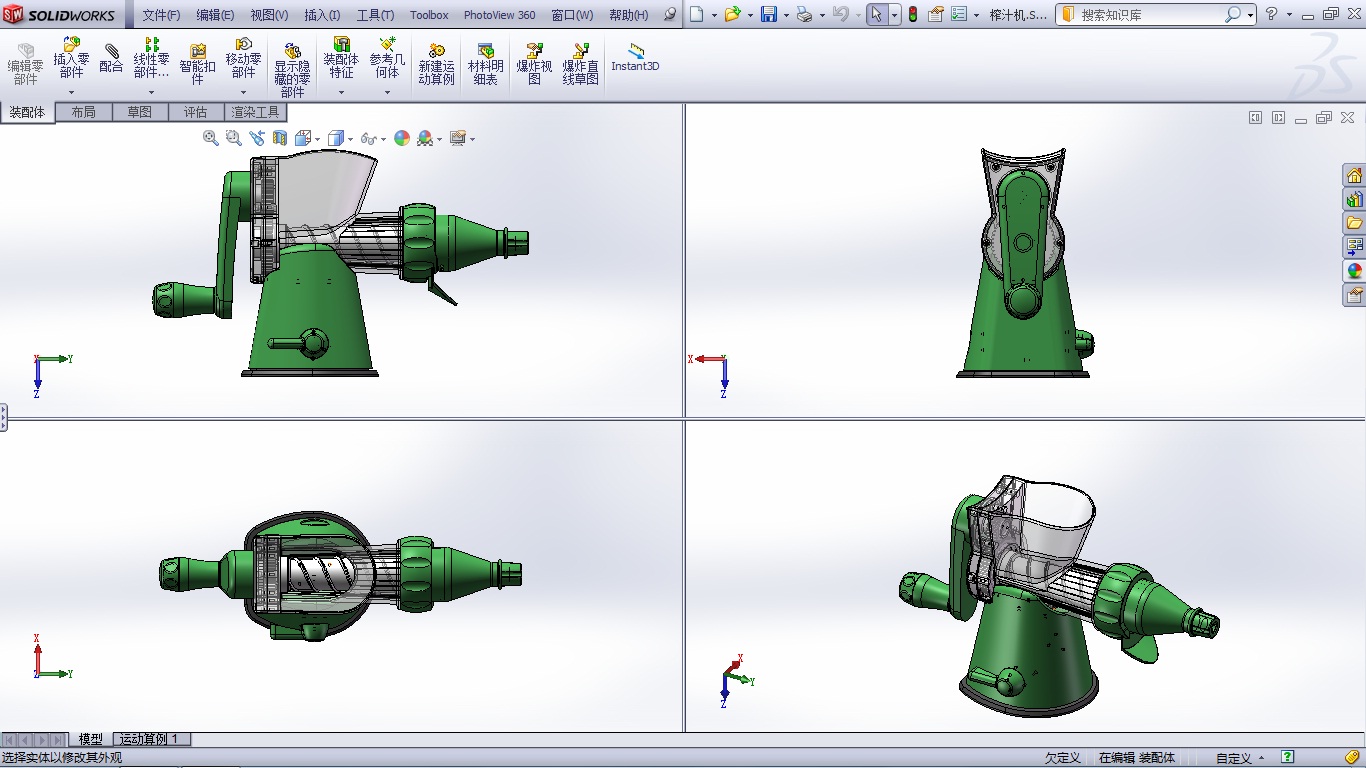Open the Save button dropdown arrow
Image resolution: width=1366 pixels, height=768 pixels.
pos(786,15)
